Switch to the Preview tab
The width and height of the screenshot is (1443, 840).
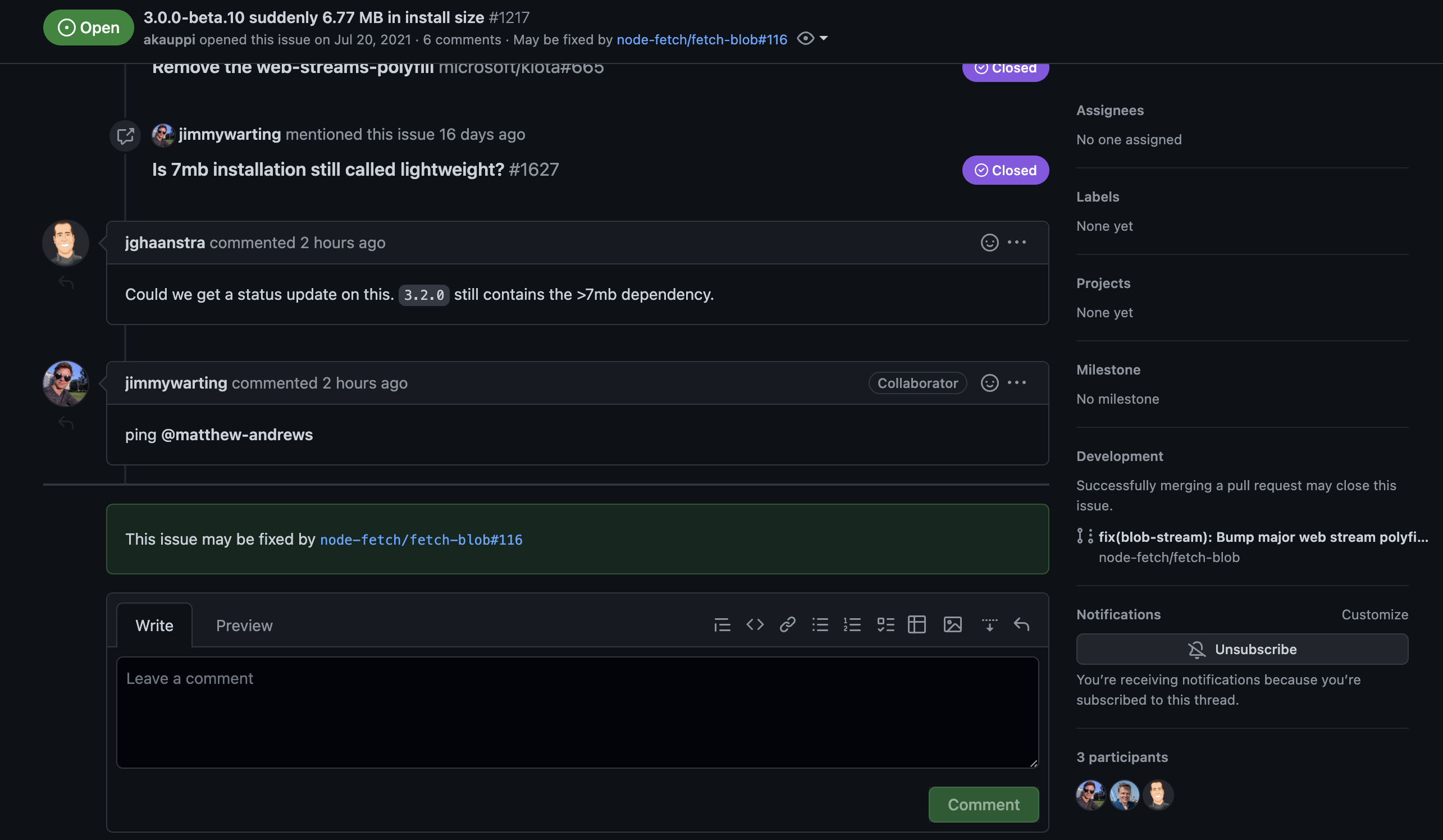244,626
